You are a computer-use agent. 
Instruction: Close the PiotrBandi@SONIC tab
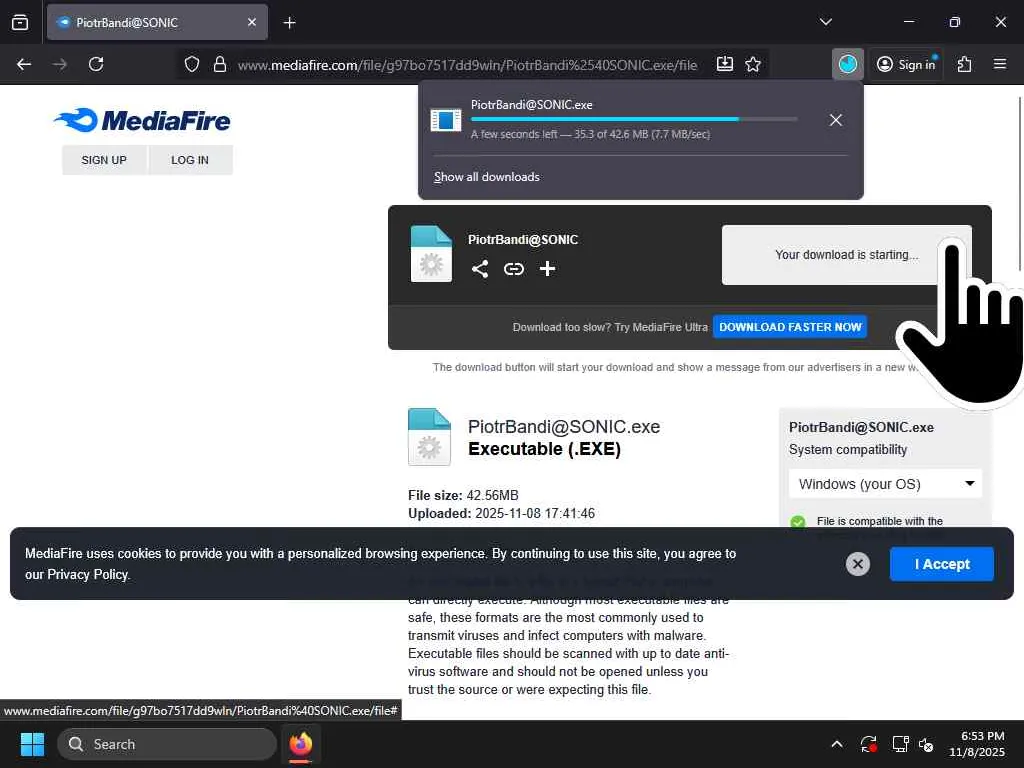(252, 22)
